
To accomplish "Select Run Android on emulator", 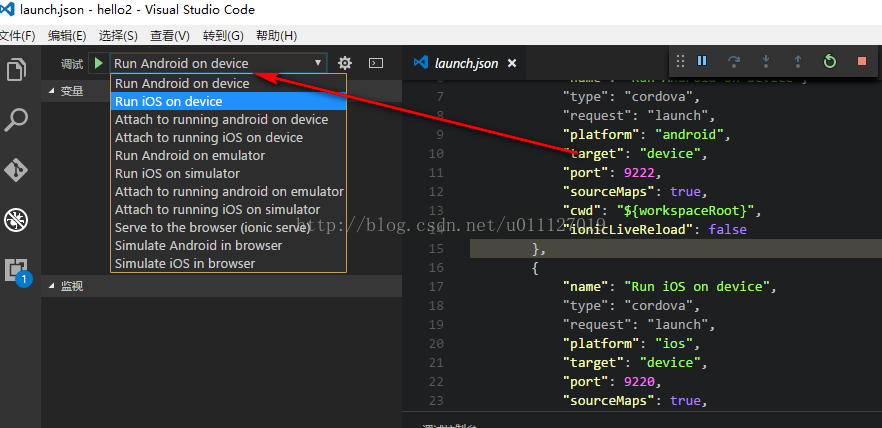I will [228, 155].
